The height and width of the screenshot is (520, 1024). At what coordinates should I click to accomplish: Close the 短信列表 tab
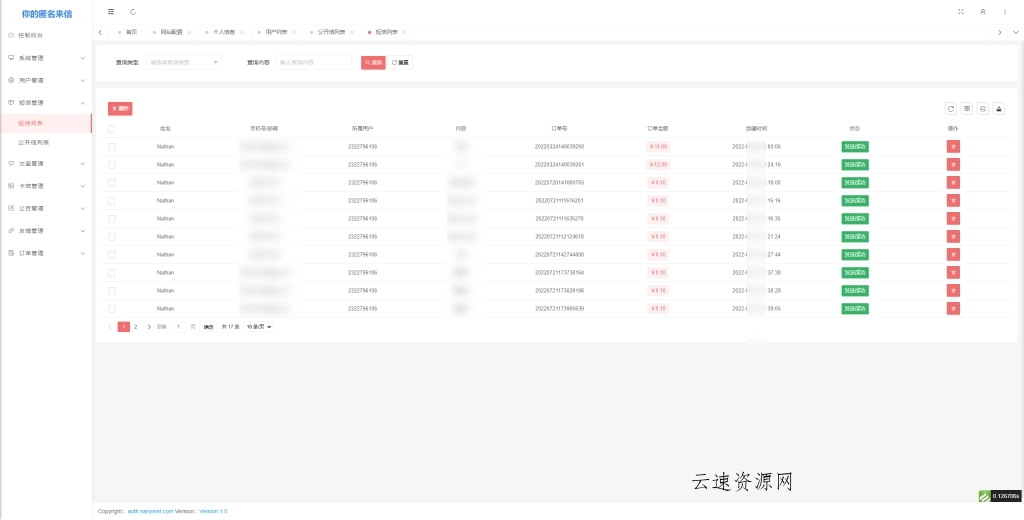(404, 32)
